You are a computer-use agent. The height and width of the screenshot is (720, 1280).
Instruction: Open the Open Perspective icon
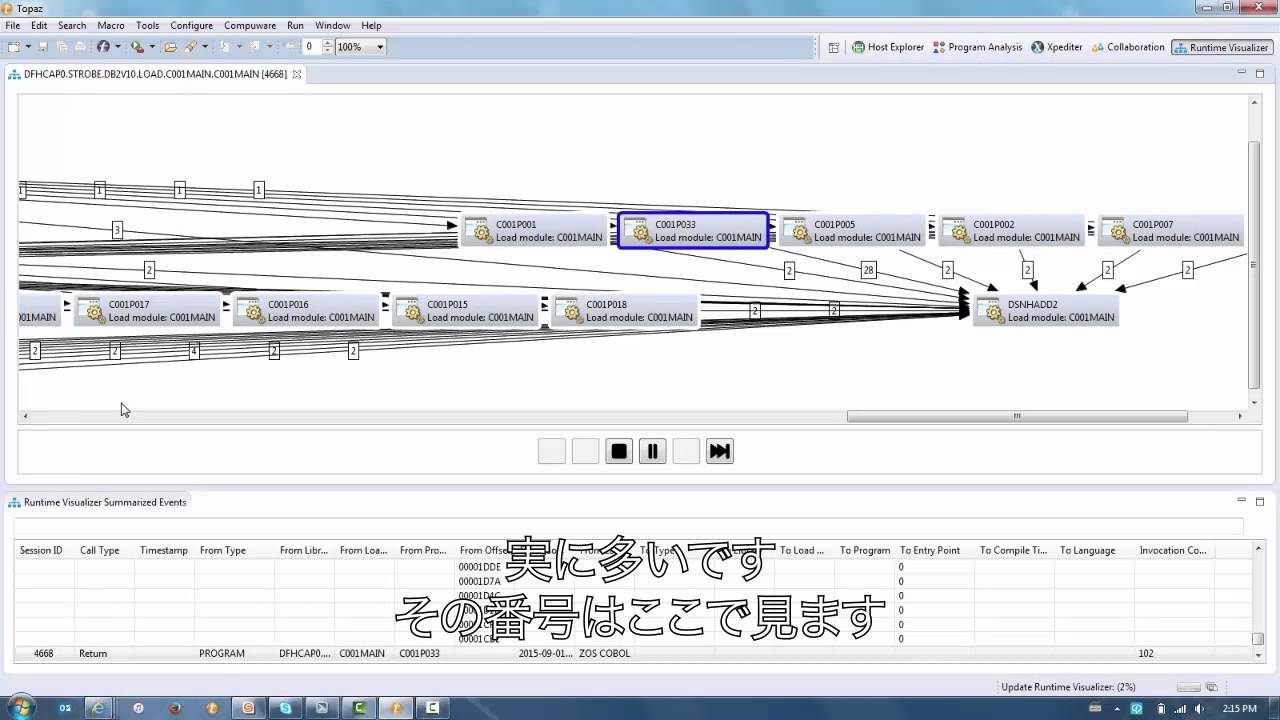tap(834, 47)
